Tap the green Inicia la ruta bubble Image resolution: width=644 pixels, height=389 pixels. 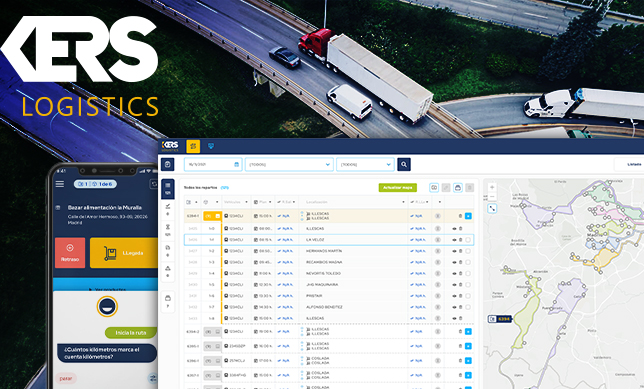[131, 333]
